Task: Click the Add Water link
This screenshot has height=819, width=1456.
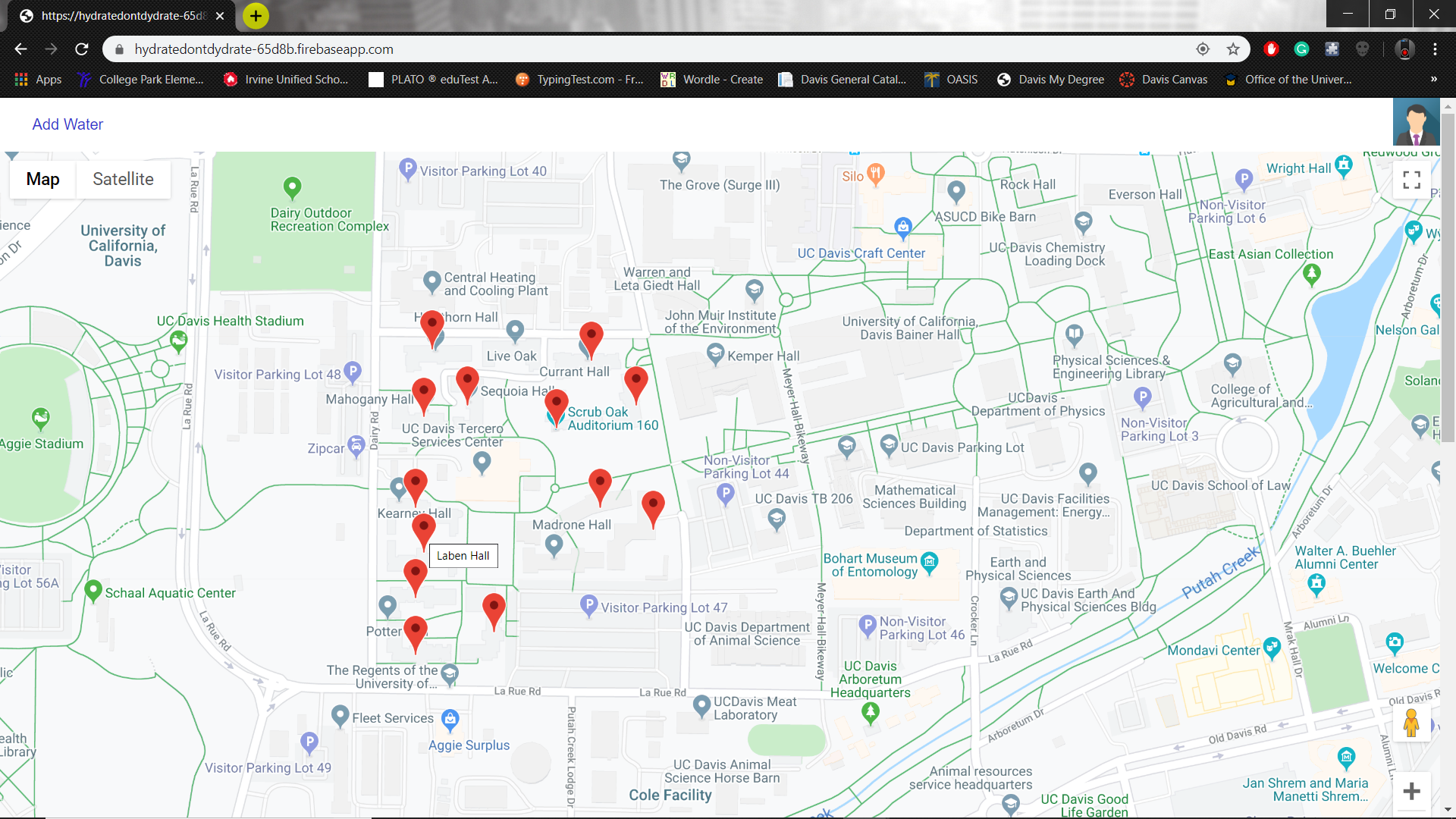Action: [67, 124]
